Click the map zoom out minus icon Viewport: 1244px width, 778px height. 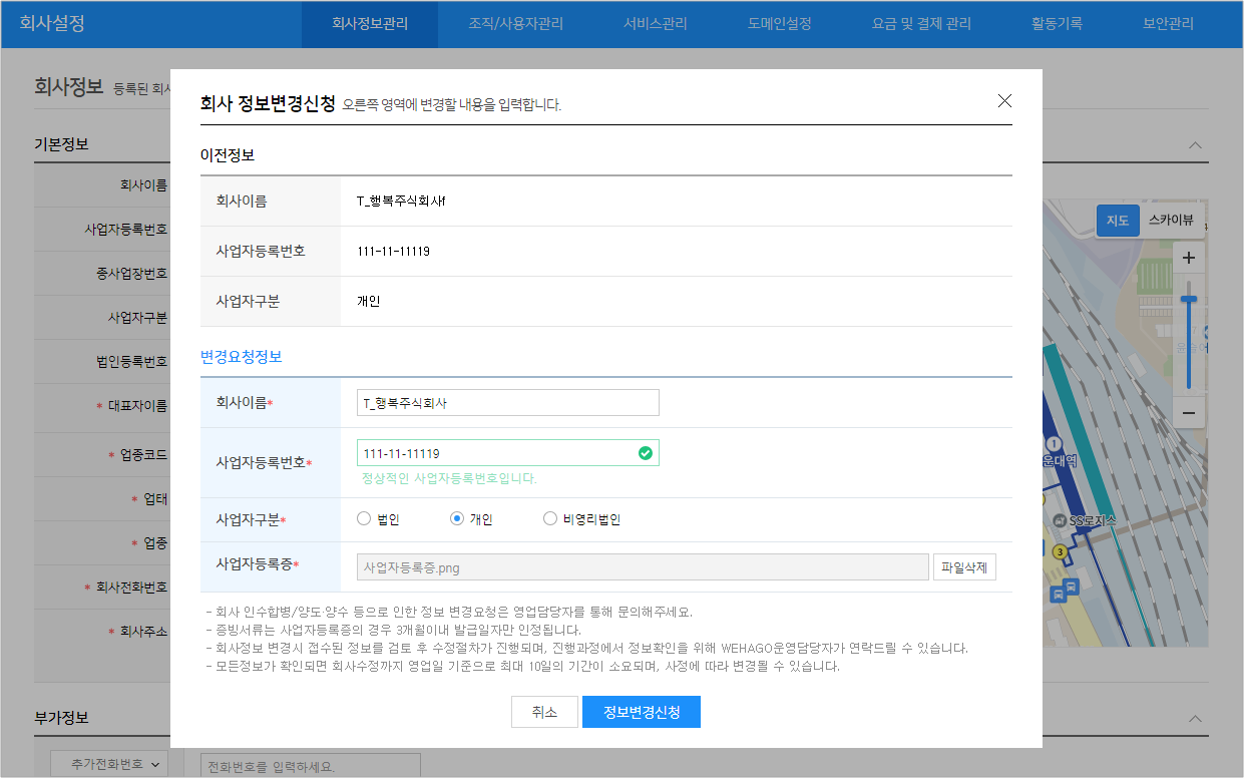pyautogui.click(x=1188, y=412)
